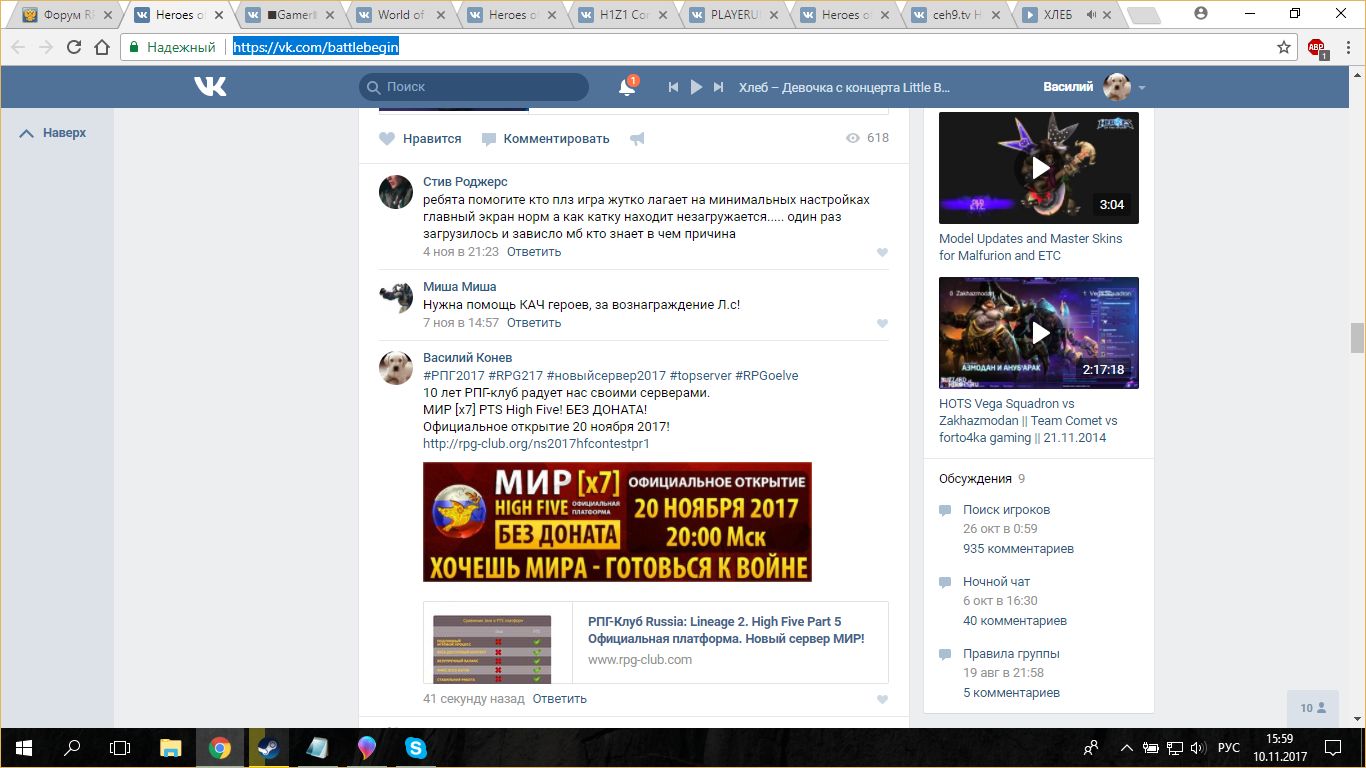Skip to next track in header player
The height and width of the screenshot is (768, 1366).
click(x=718, y=87)
